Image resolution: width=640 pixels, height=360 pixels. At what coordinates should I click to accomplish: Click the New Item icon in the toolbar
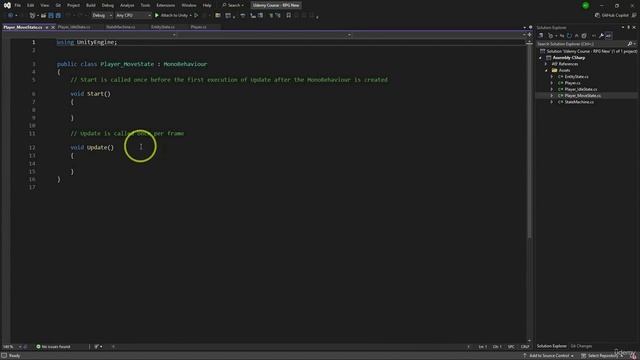coord(32,16)
